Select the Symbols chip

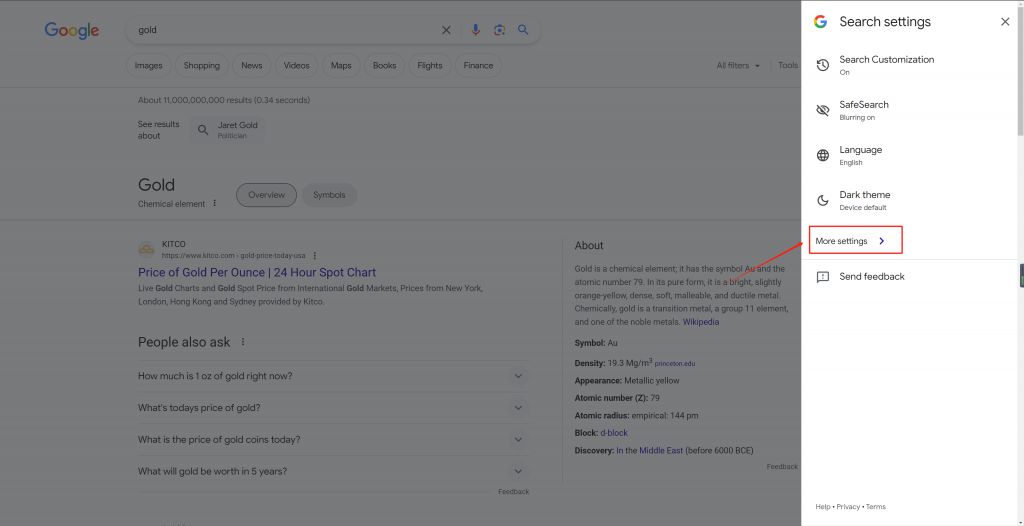(x=329, y=195)
